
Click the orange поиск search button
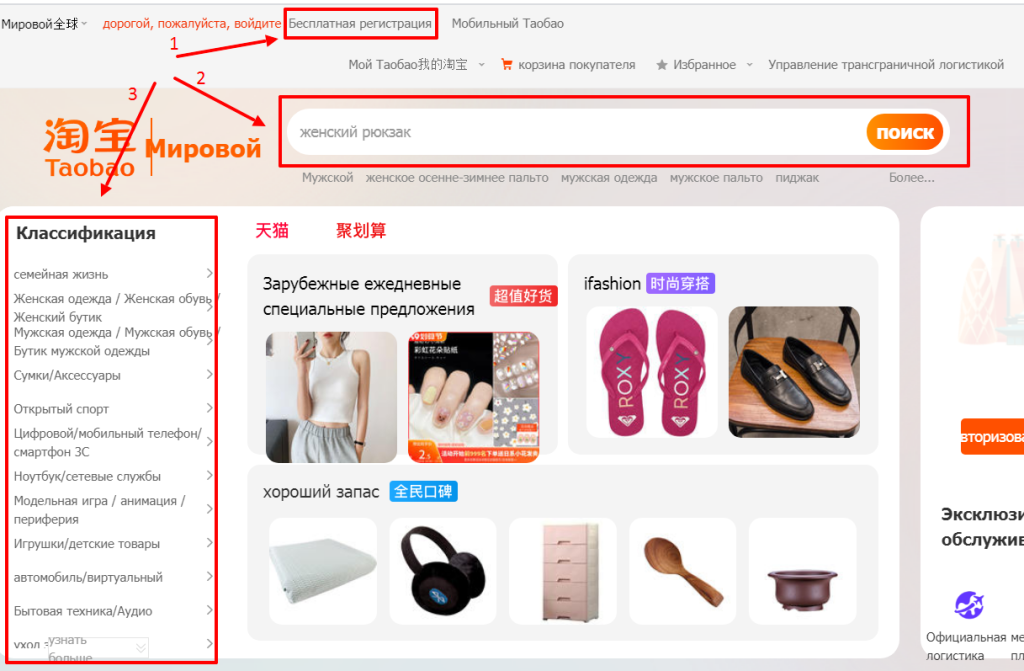coord(904,133)
